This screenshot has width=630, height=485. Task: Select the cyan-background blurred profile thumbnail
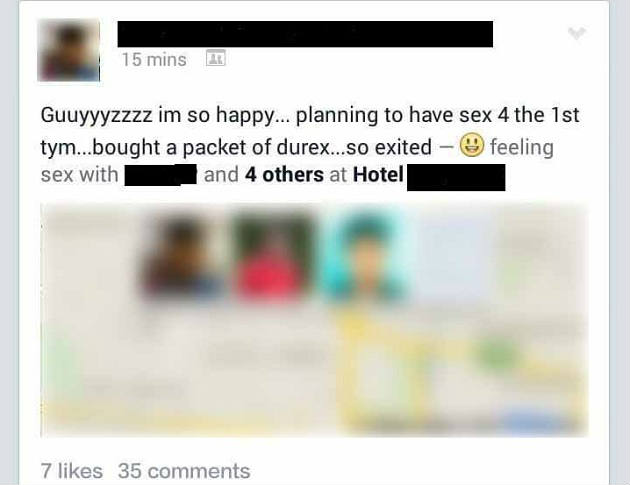point(366,257)
